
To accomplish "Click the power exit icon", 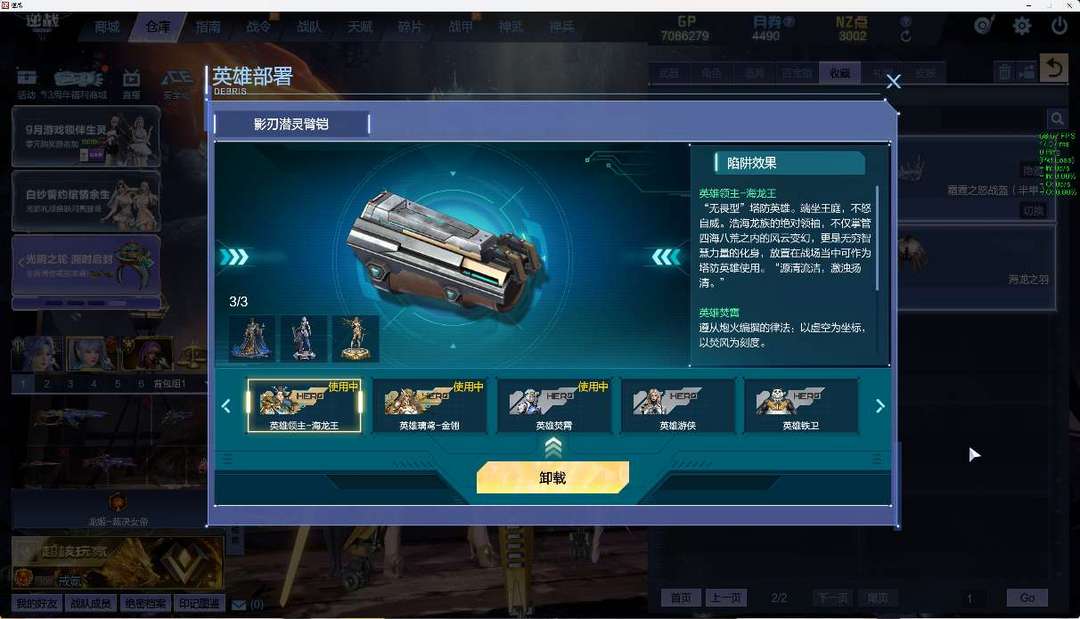I will coord(1059,26).
